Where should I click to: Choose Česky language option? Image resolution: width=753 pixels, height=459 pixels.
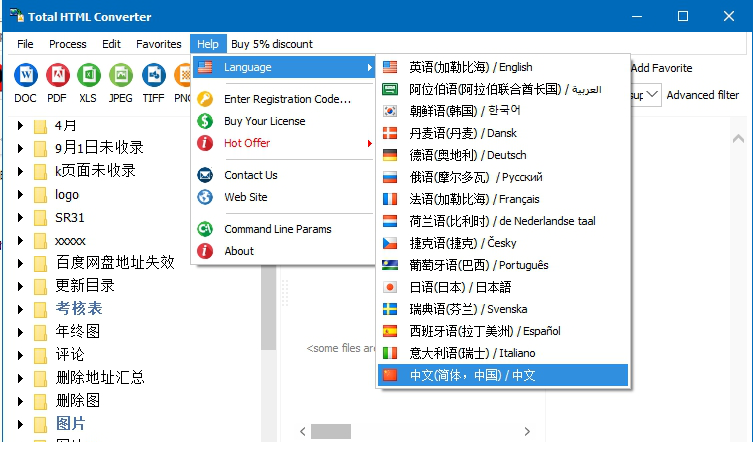pyautogui.click(x=503, y=243)
